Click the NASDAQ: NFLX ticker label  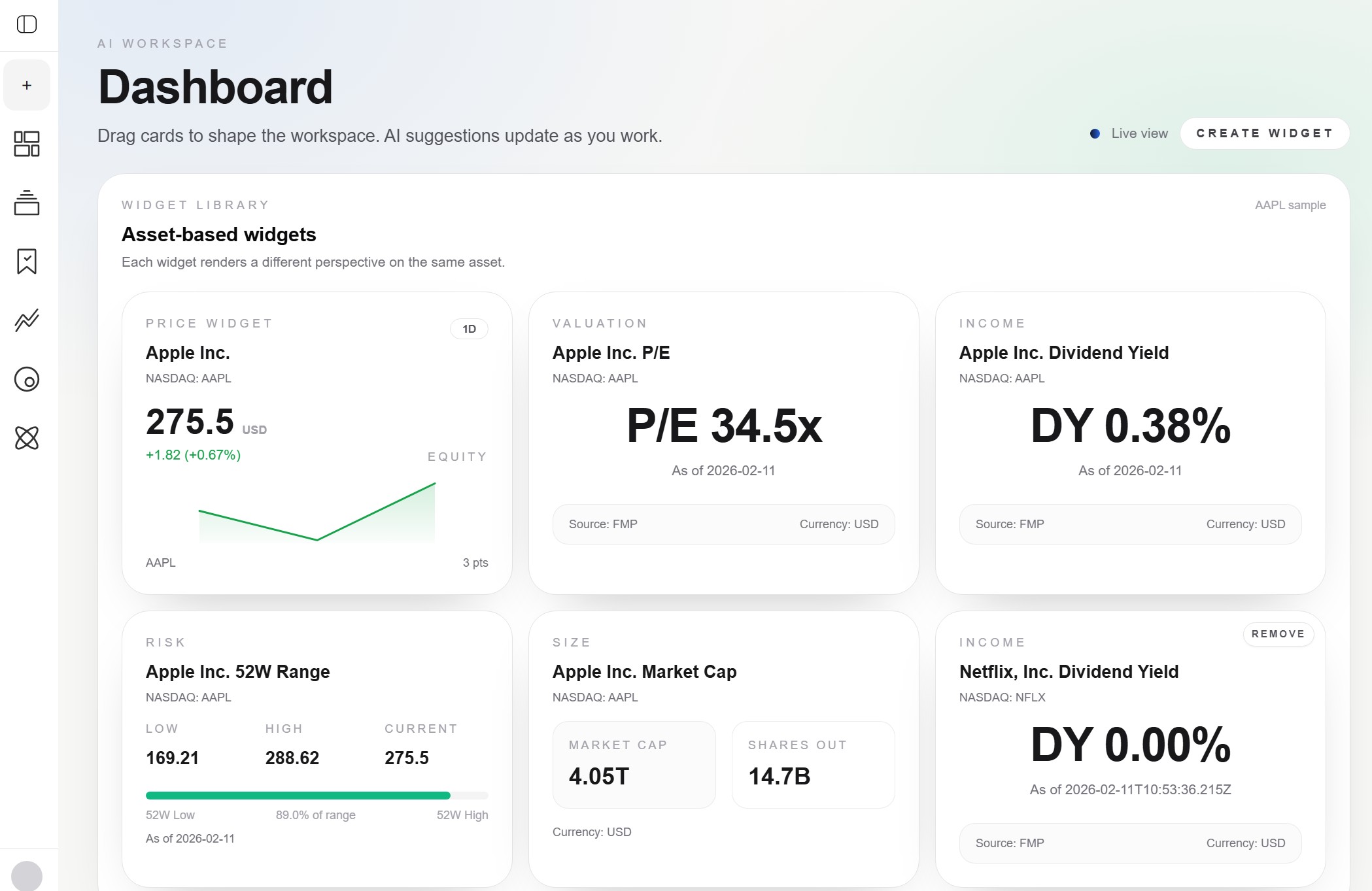1002,698
